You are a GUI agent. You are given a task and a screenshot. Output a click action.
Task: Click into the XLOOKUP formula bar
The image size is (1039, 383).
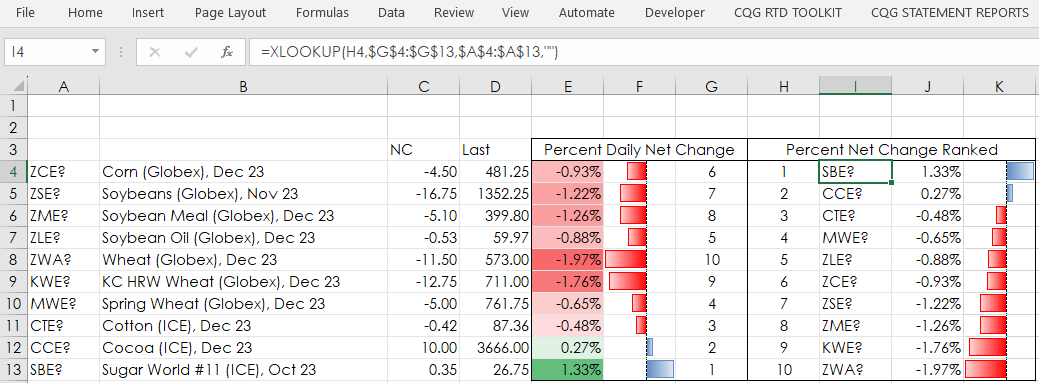pyautogui.click(x=643, y=52)
